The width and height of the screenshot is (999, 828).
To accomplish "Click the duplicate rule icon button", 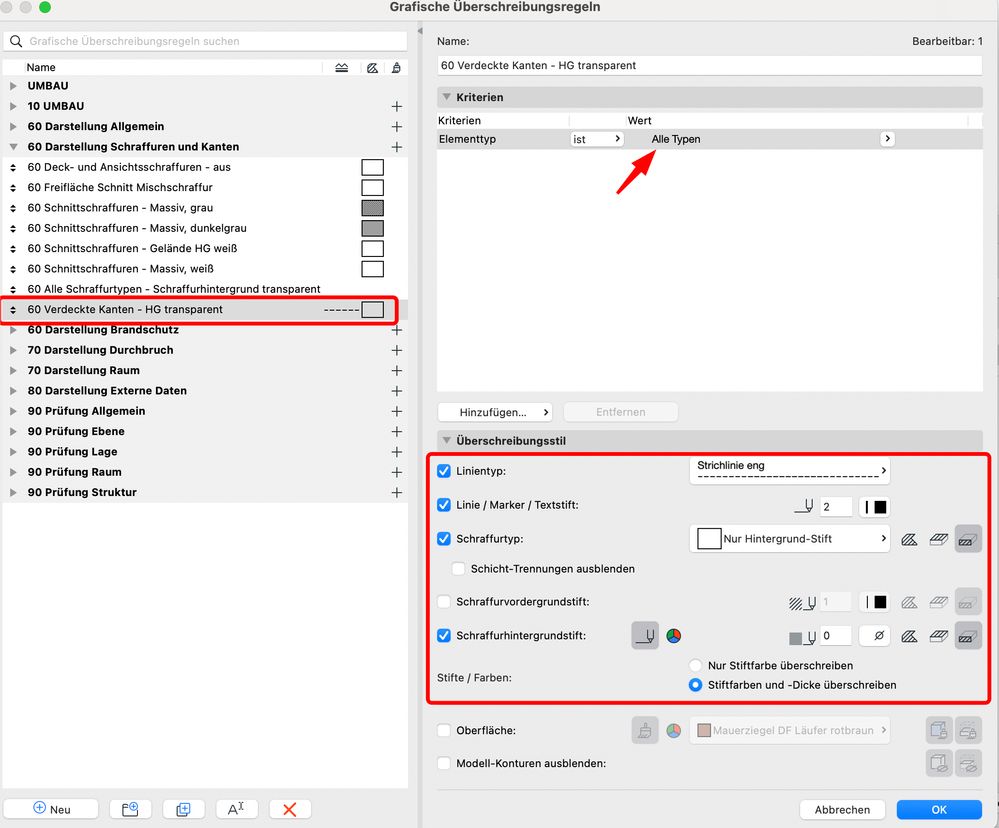I will (183, 809).
